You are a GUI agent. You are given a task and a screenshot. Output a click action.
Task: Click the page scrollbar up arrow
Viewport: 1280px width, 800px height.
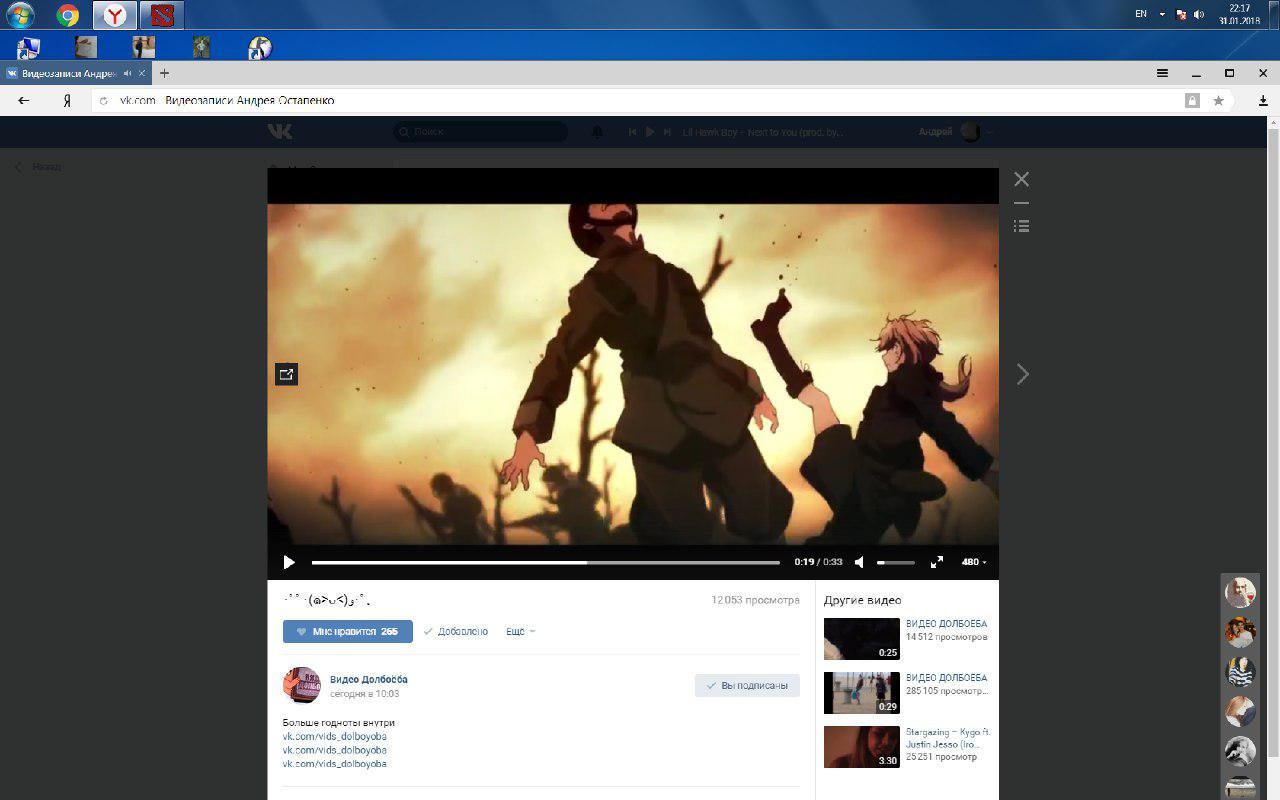[x=1273, y=122]
